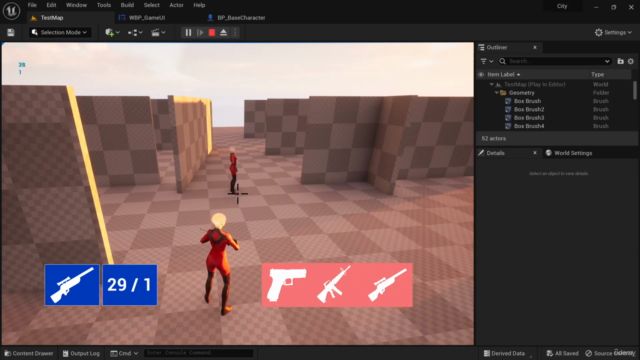Switch to the World Settings tab

pyautogui.click(x=569, y=153)
